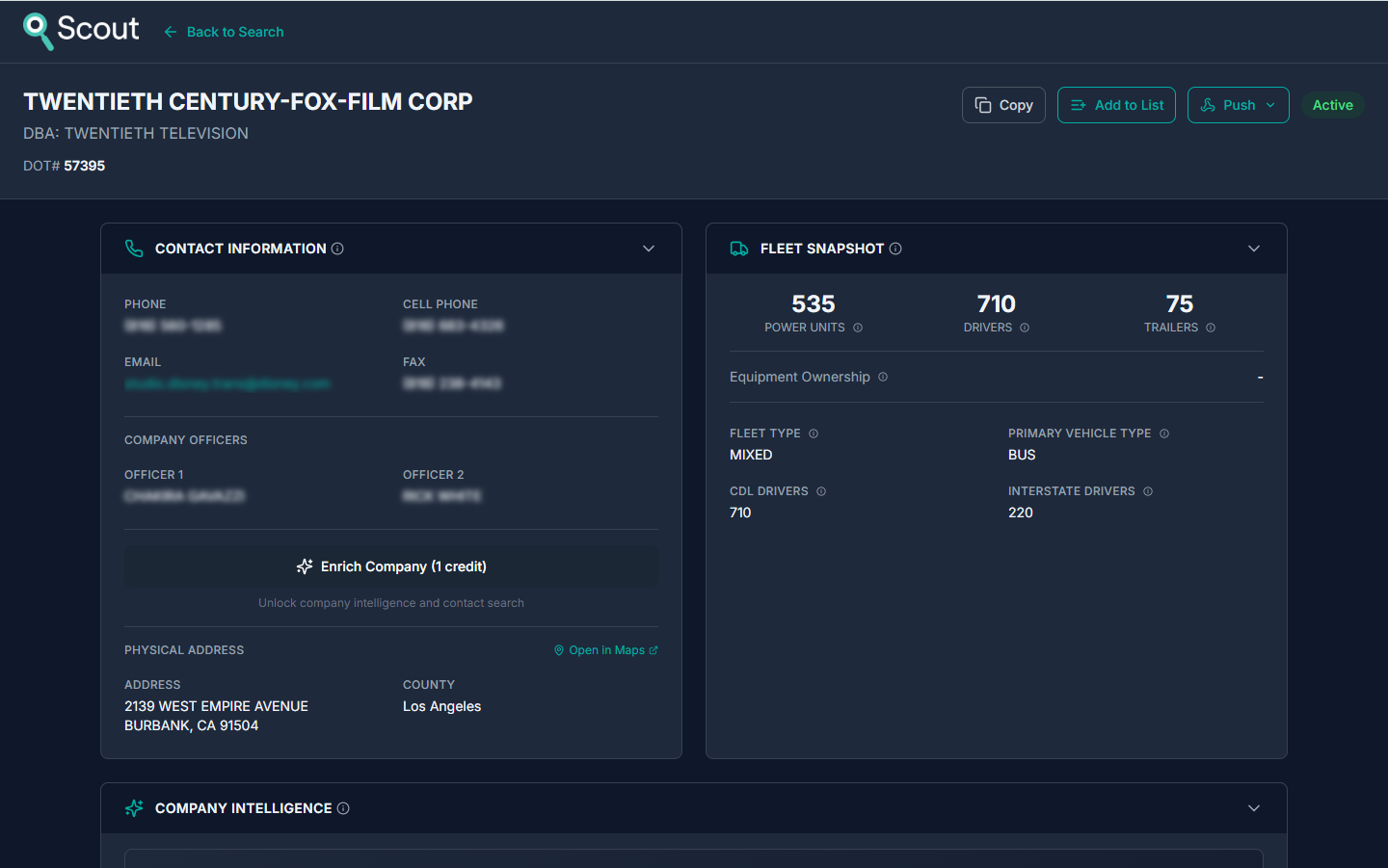Viewport: 1388px width, 868px height.
Task: Open company location in Maps
Action: tap(605, 649)
